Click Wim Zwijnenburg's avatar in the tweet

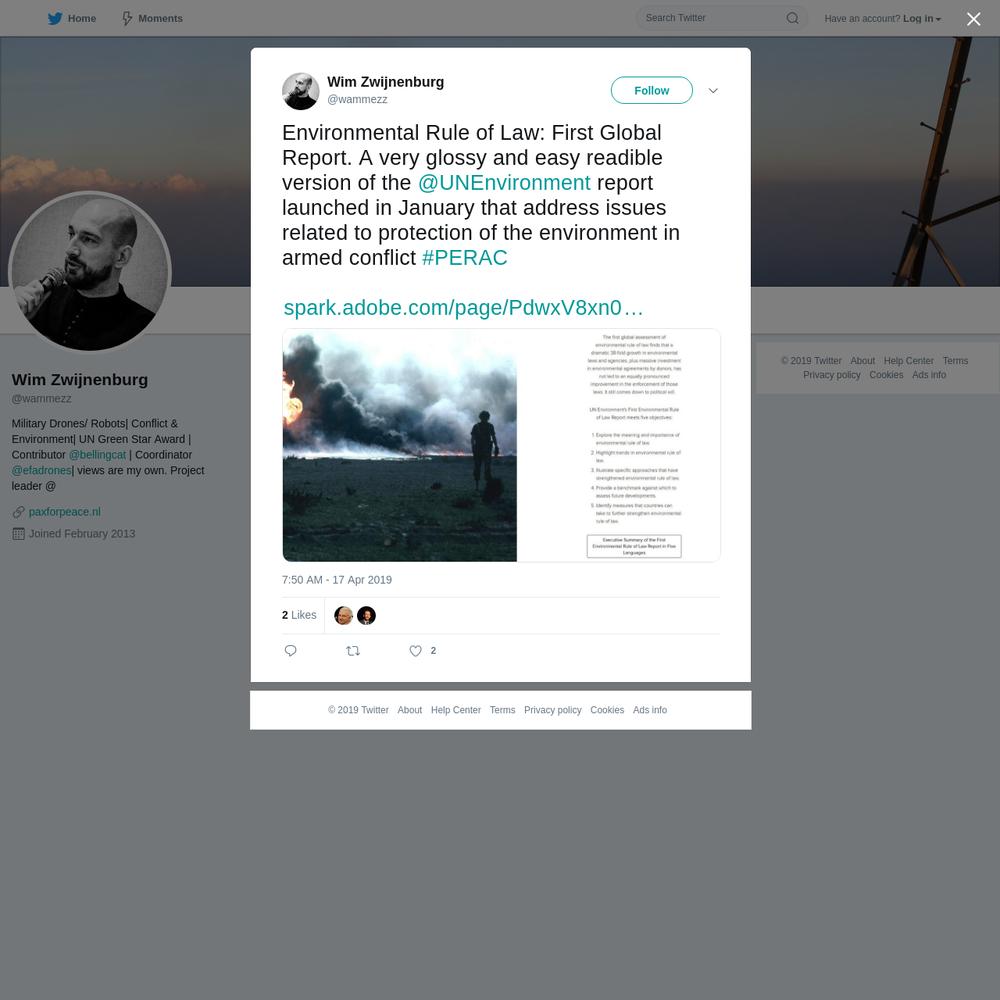(x=300, y=91)
